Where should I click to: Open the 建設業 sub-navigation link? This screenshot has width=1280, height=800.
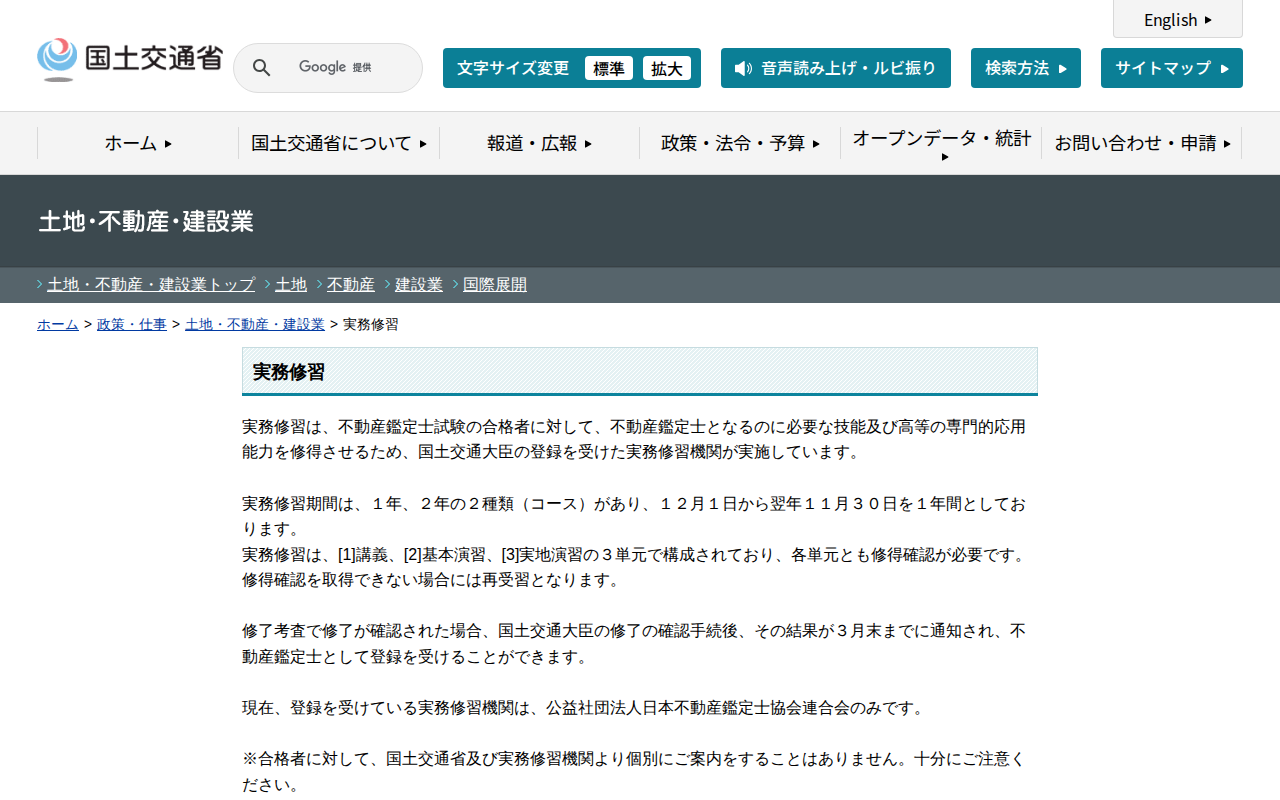point(419,285)
